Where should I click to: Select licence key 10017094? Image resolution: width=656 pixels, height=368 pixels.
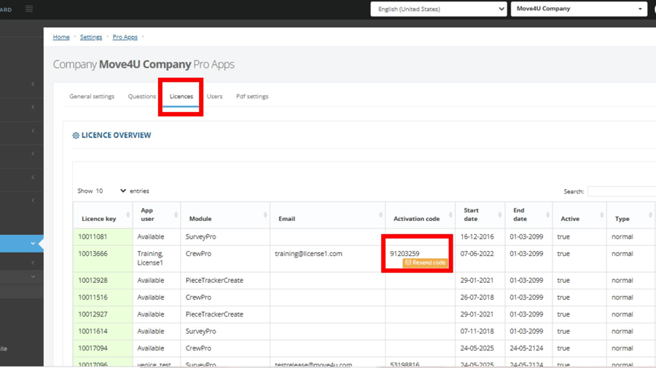[93, 348]
